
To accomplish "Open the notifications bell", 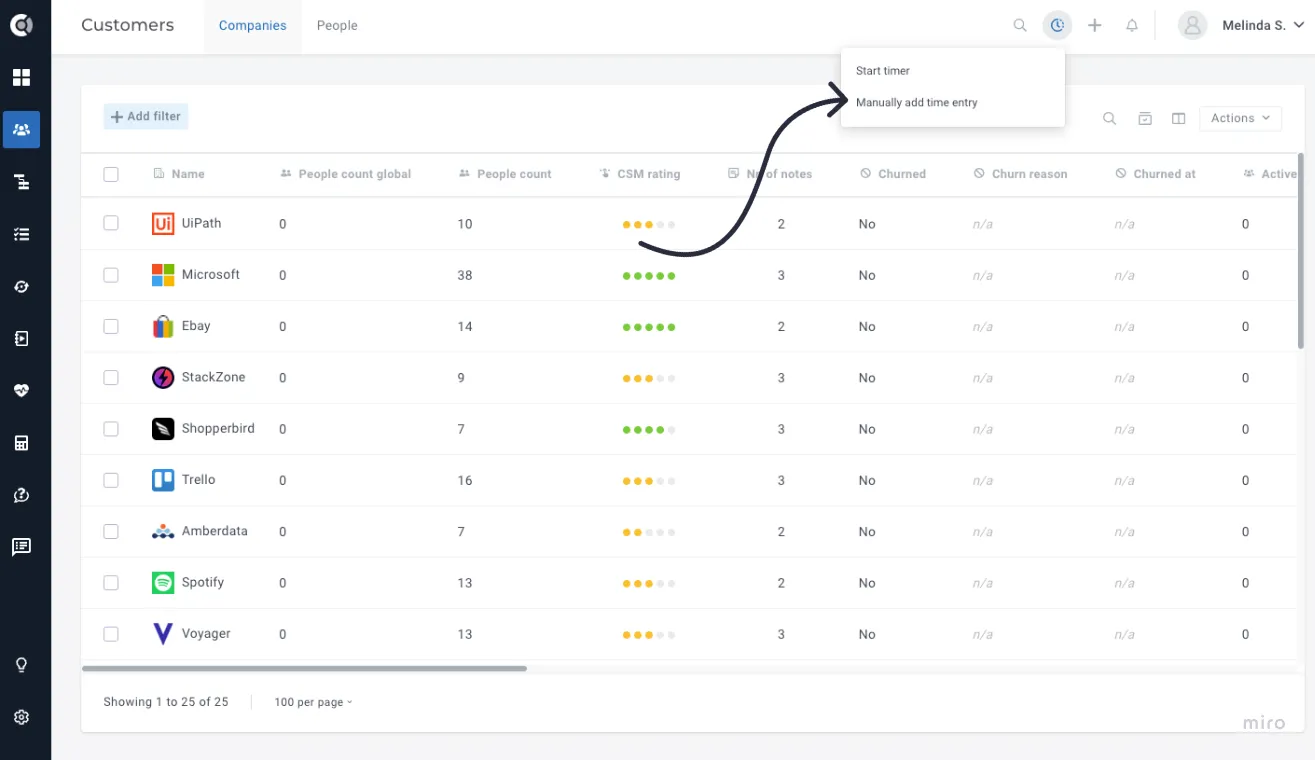I will (x=1132, y=26).
